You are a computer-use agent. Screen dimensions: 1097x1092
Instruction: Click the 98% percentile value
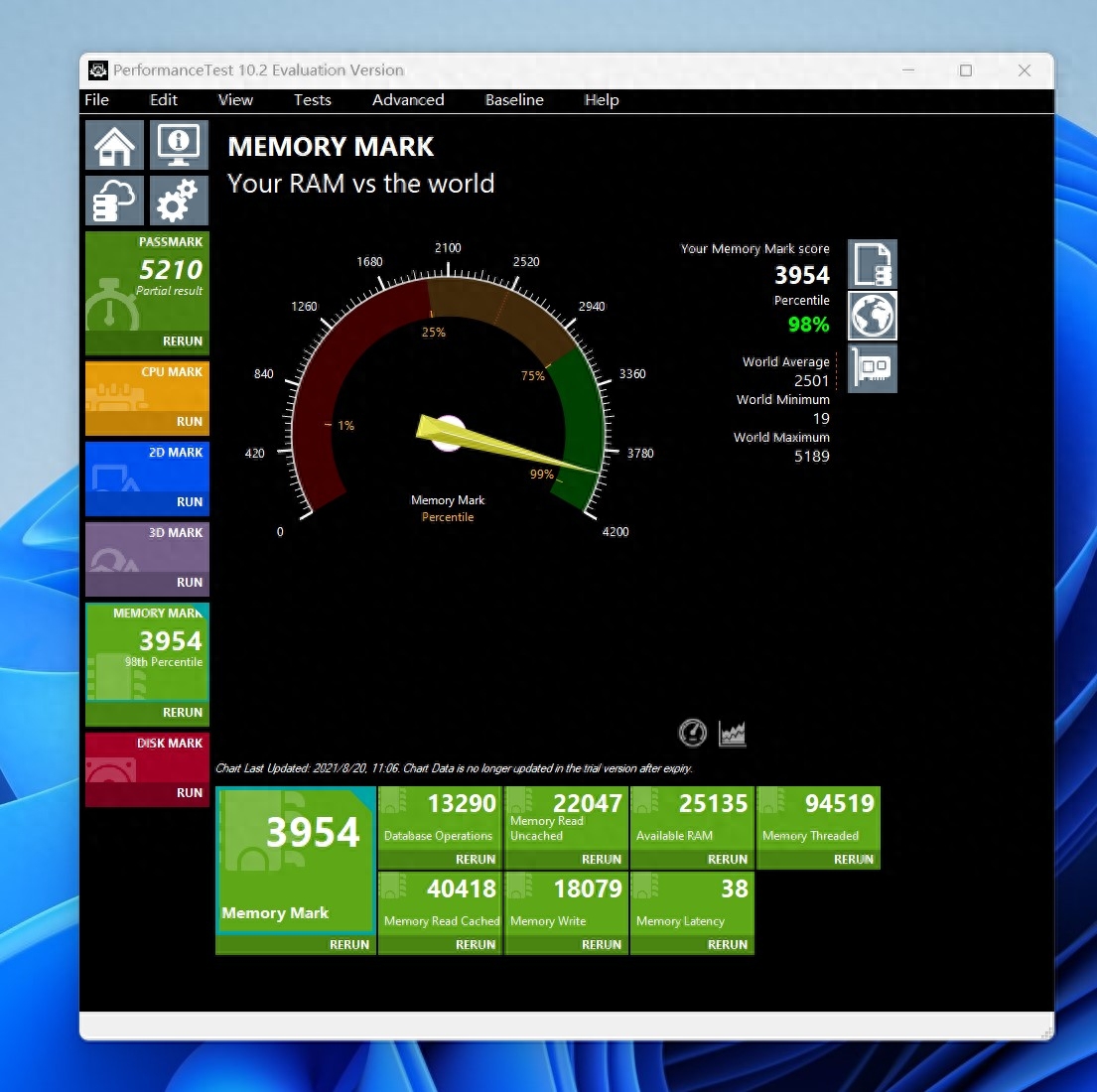pyautogui.click(x=808, y=324)
